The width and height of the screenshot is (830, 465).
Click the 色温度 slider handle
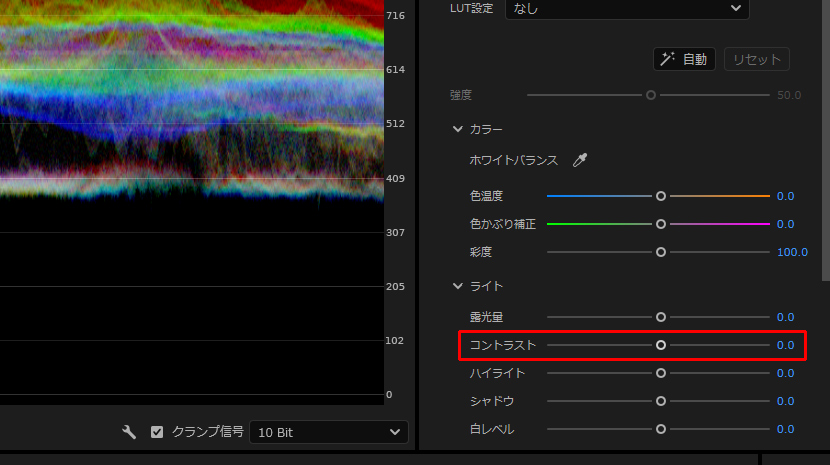coord(661,196)
